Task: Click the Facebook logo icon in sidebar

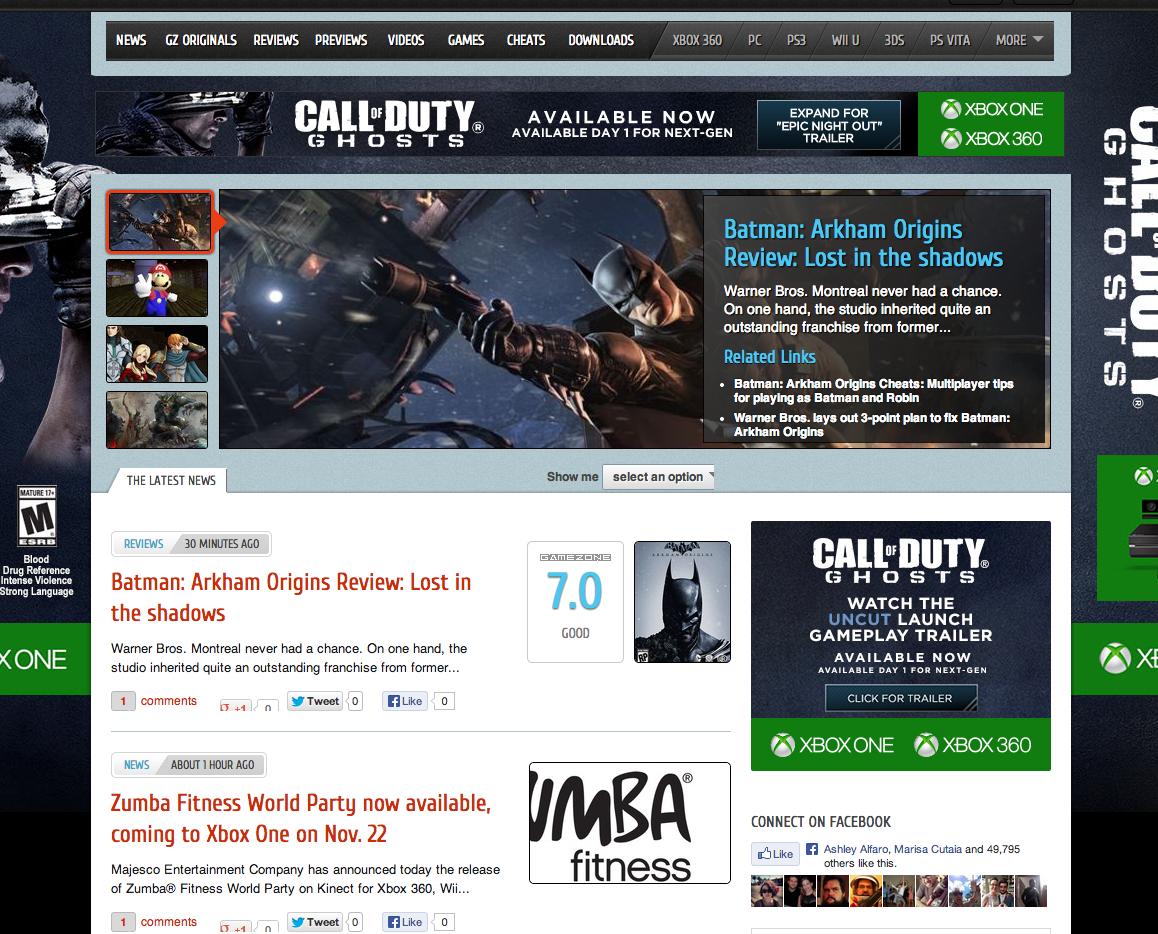Action: [812, 849]
